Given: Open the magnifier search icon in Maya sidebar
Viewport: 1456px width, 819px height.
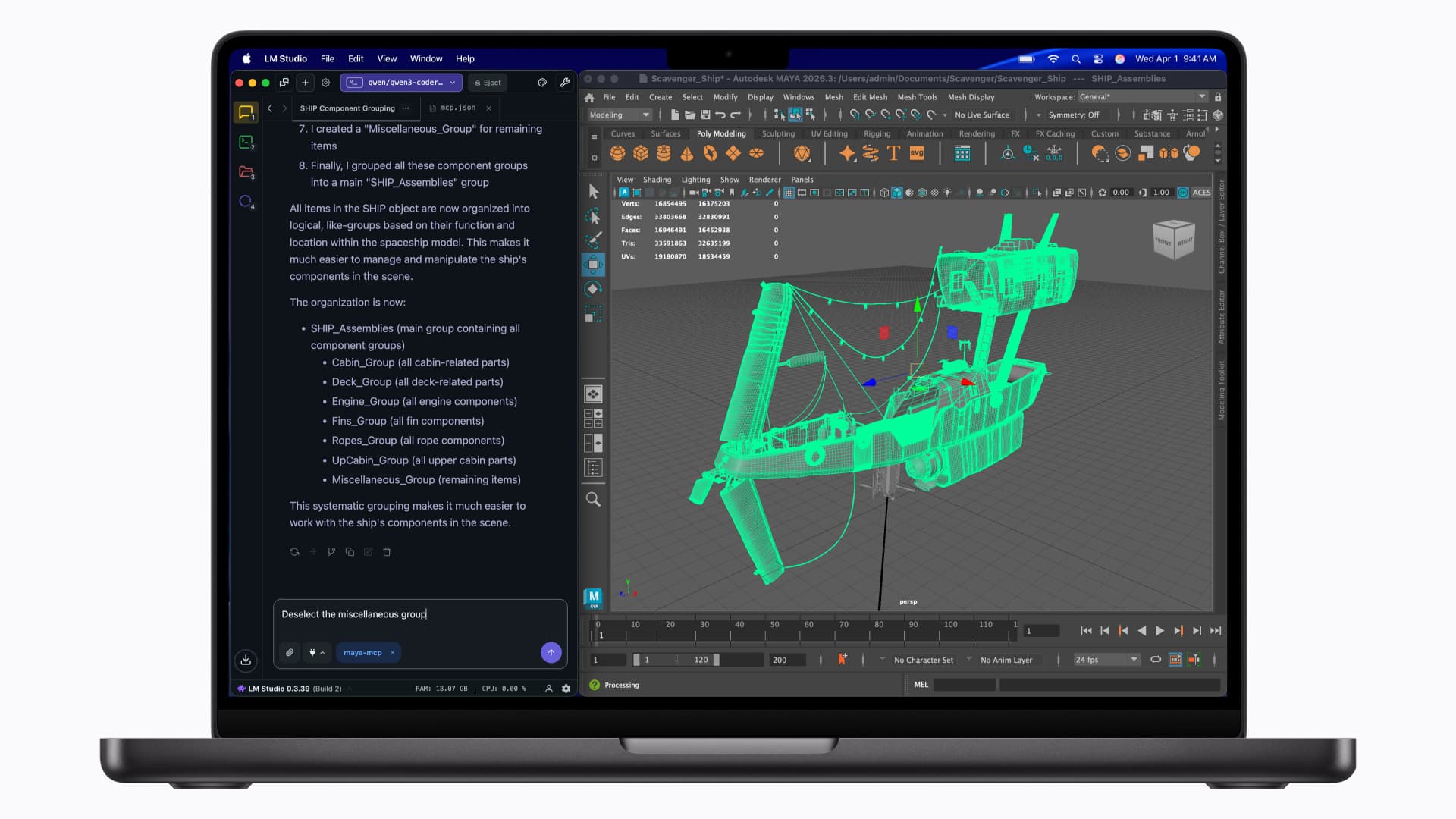Looking at the screenshot, I should tap(593, 499).
